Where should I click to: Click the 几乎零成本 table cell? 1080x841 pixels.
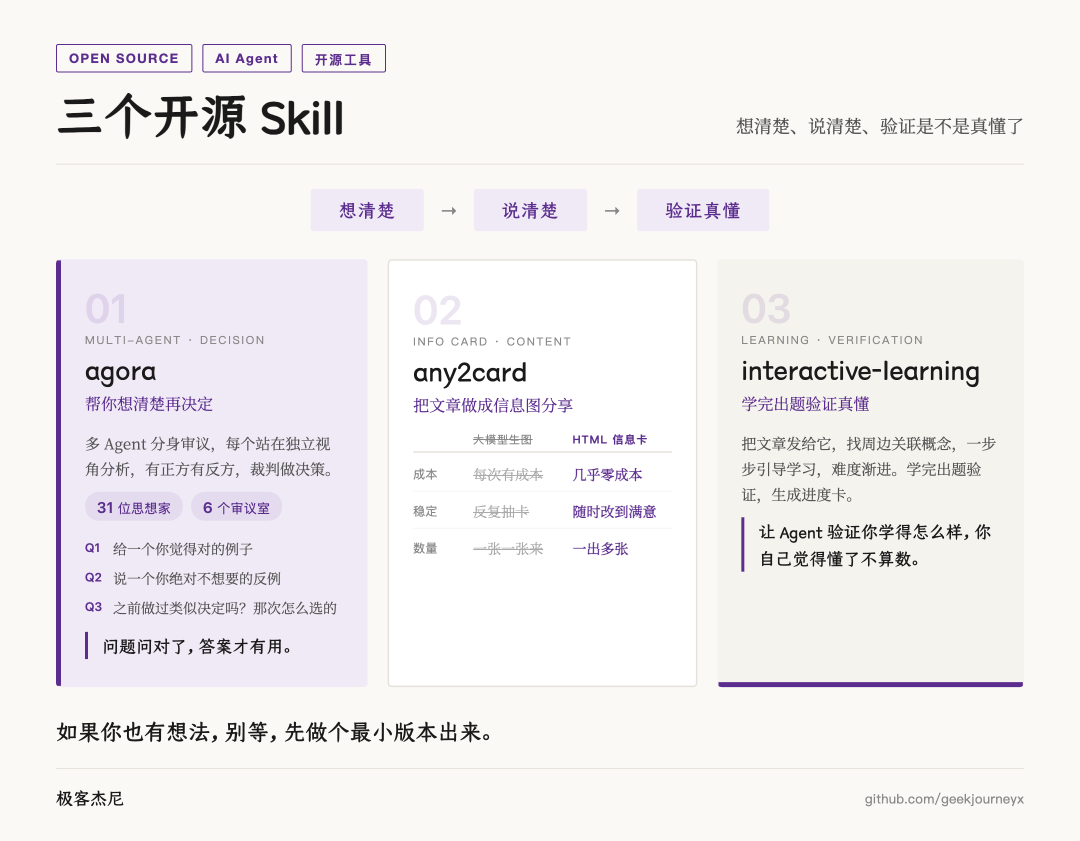tap(607, 475)
